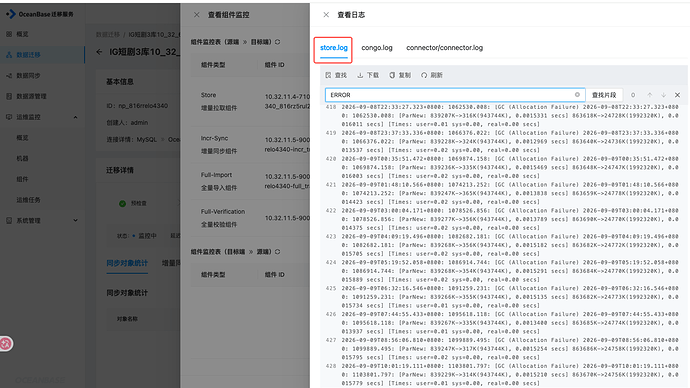This screenshot has height=388, width=690.
Task: Clear the ERROR search text
Action: 577,95
